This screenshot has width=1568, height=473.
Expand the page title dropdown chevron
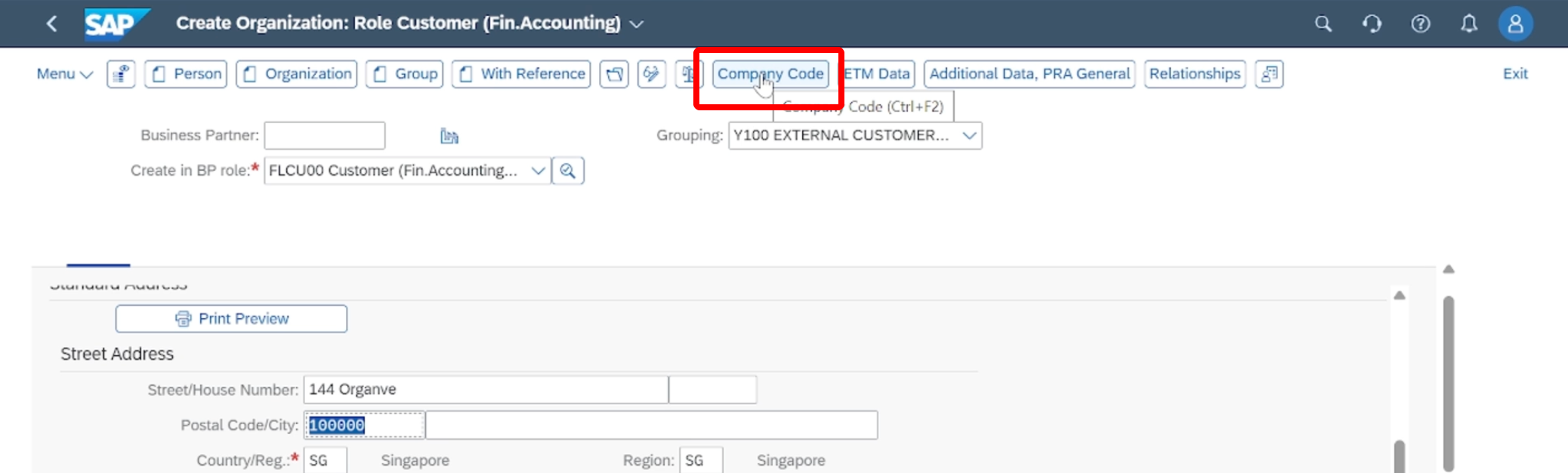637,24
